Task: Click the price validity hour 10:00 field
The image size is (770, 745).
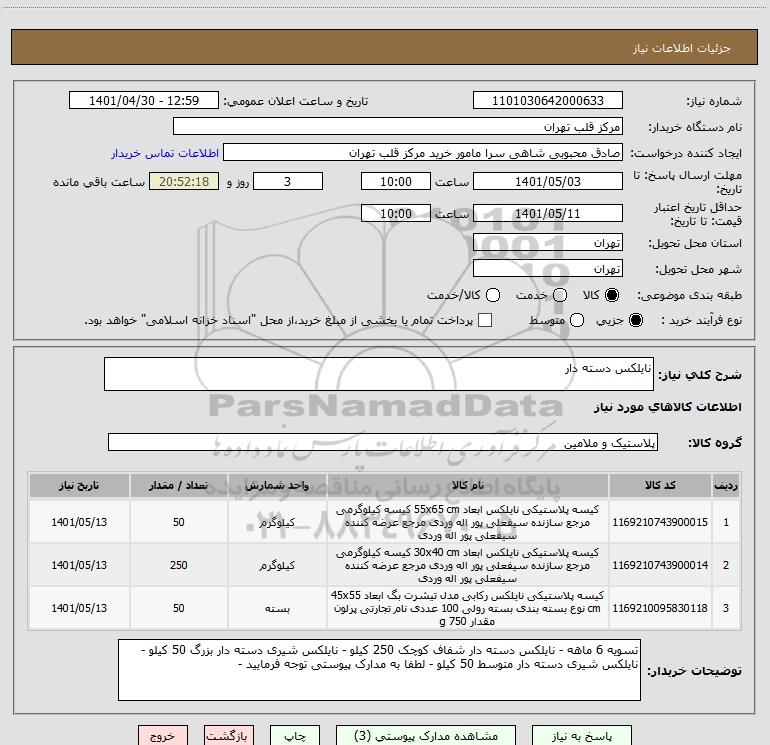Action: 396,213
